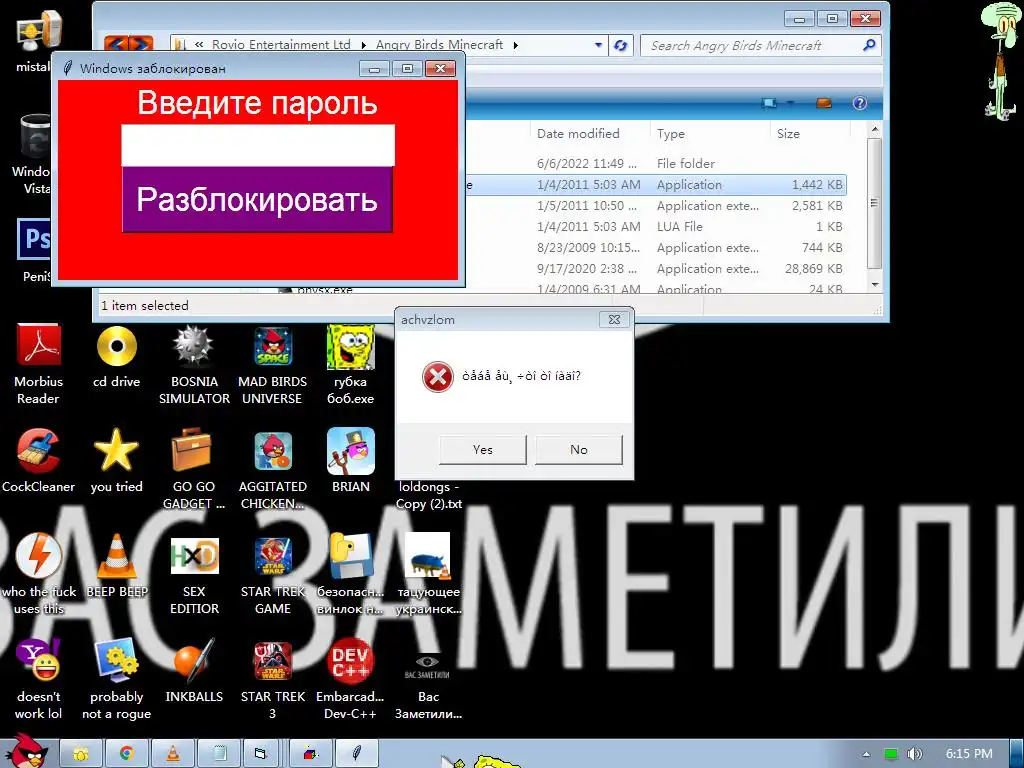Open the Morbius Reader desktop icon

coord(39,364)
